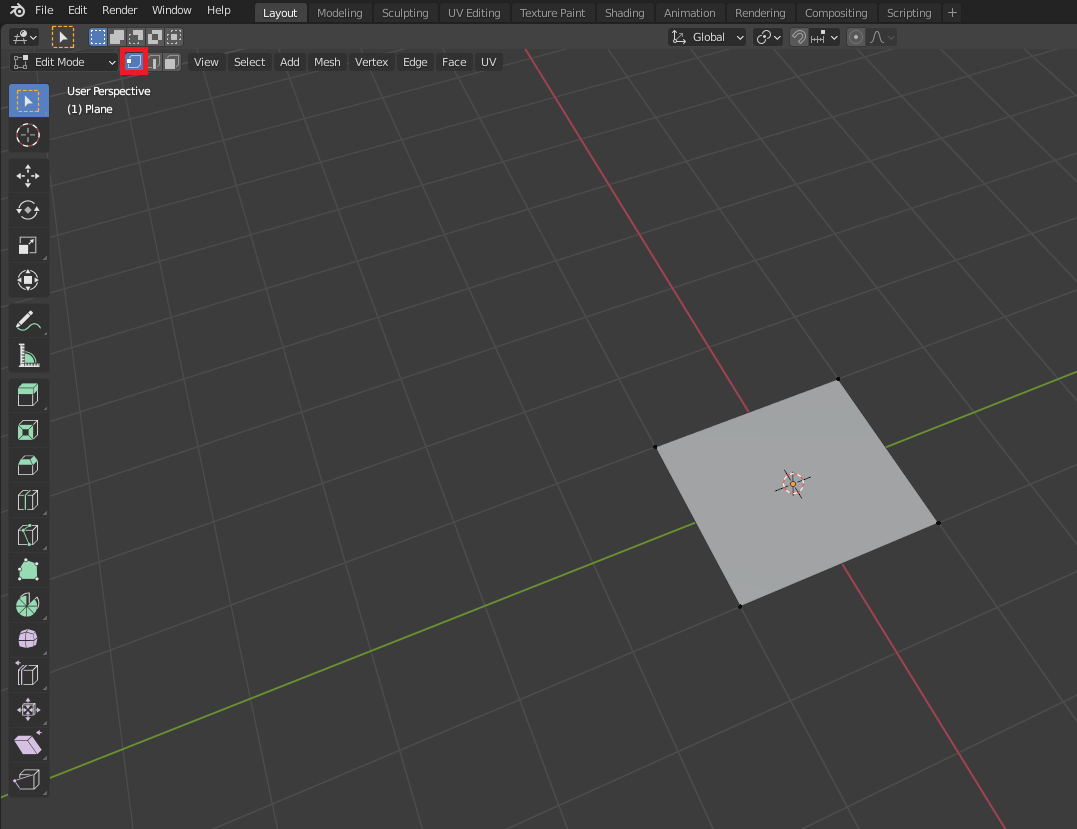Choose the Inset Faces tool
The width and height of the screenshot is (1077, 829).
click(x=28, y=430)
